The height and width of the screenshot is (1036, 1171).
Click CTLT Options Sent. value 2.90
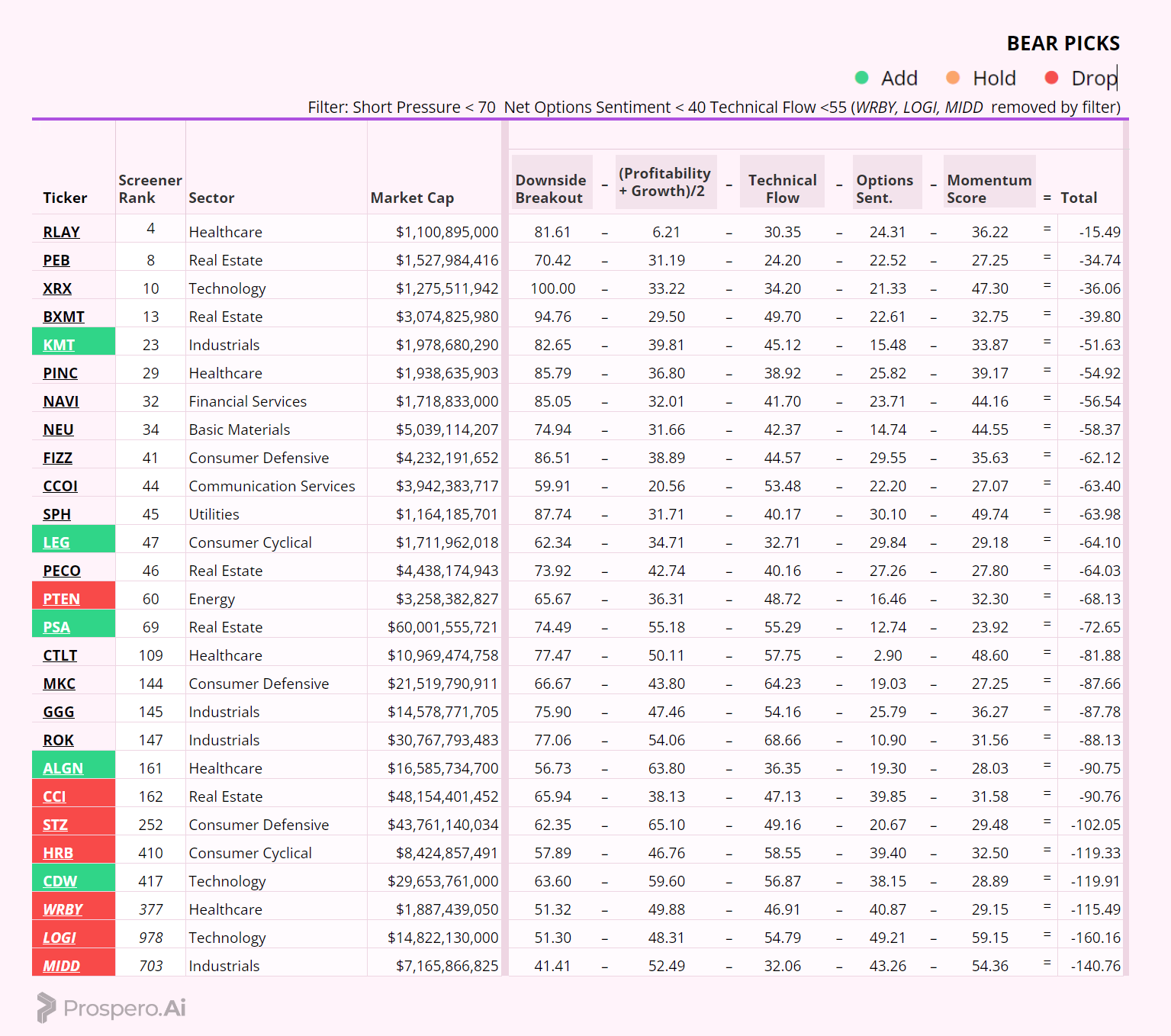pos(888,655)
